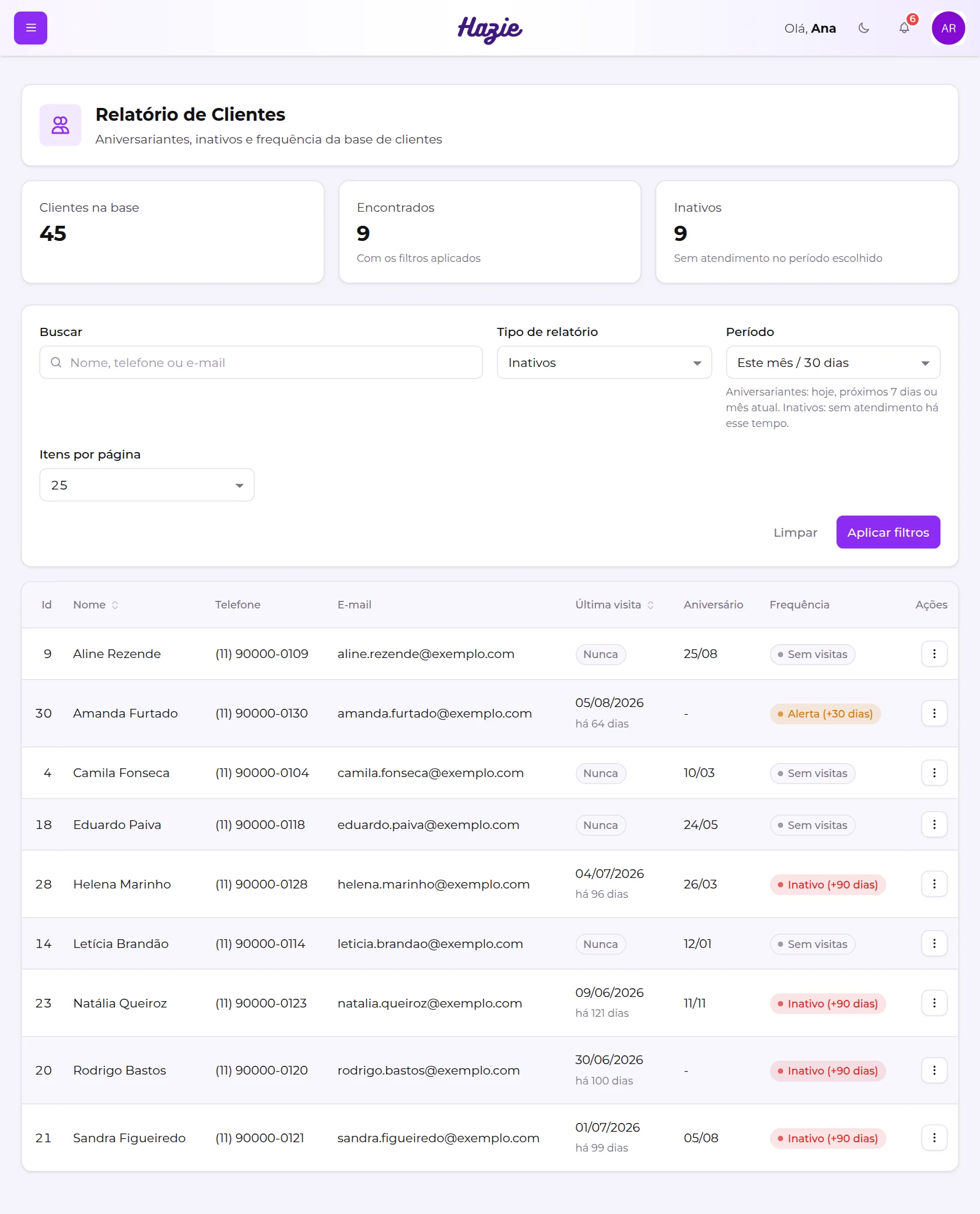Open actions menu for Aline Rezende

pos(934,654)
